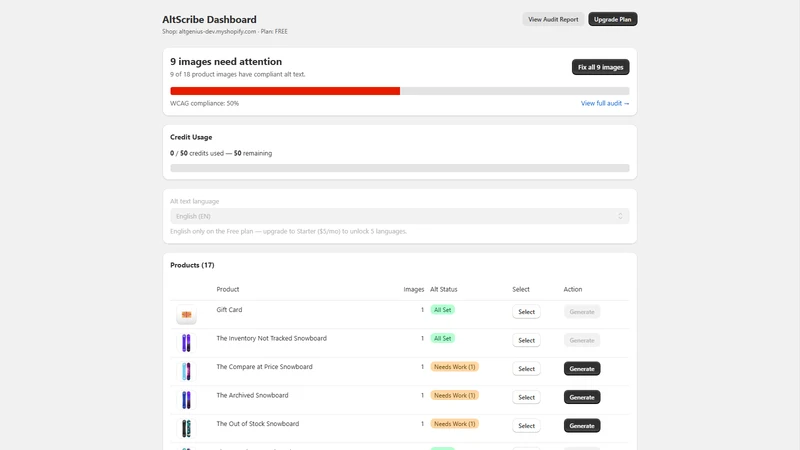Viewport: 800px width, 450px height.
Task: Click the Compare at Price Snowboard thumbnail
Action: tap(186, 371)
